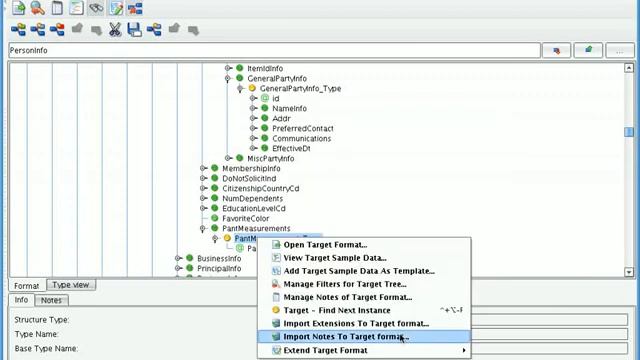Select Import Notes To Target format

click(x=364, y=336)
